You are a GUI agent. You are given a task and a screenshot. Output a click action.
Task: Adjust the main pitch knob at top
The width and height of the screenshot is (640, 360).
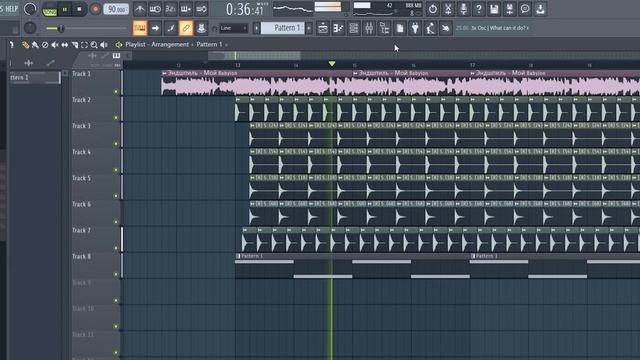[x=30, y=9]
